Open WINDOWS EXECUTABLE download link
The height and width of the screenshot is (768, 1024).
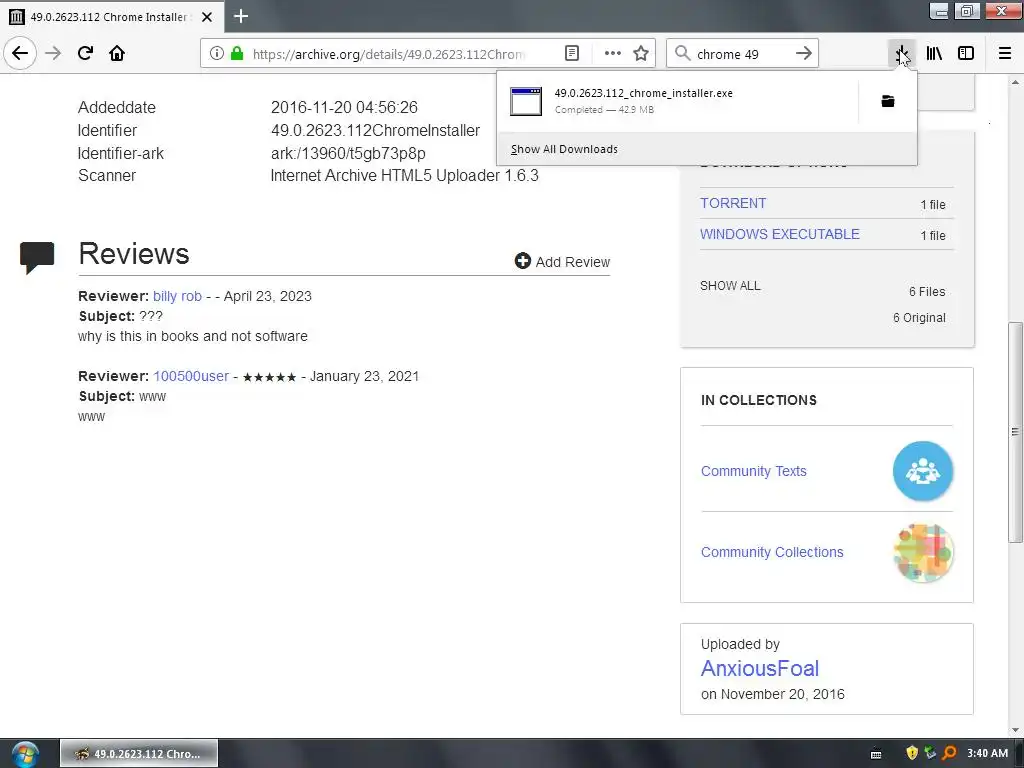[x=780, y=234]
